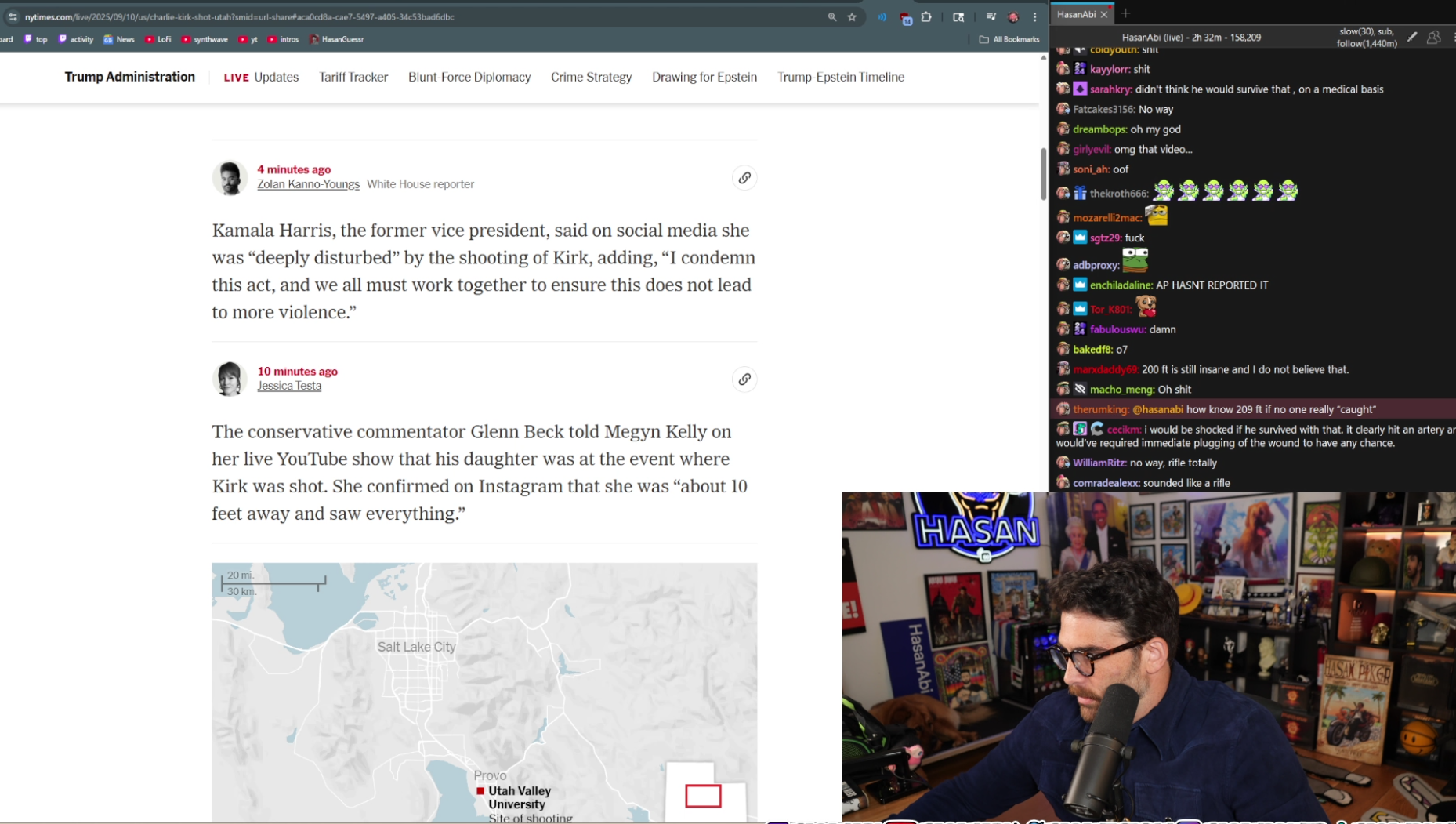Click the Utah Valley University map marker

(480, 791)
